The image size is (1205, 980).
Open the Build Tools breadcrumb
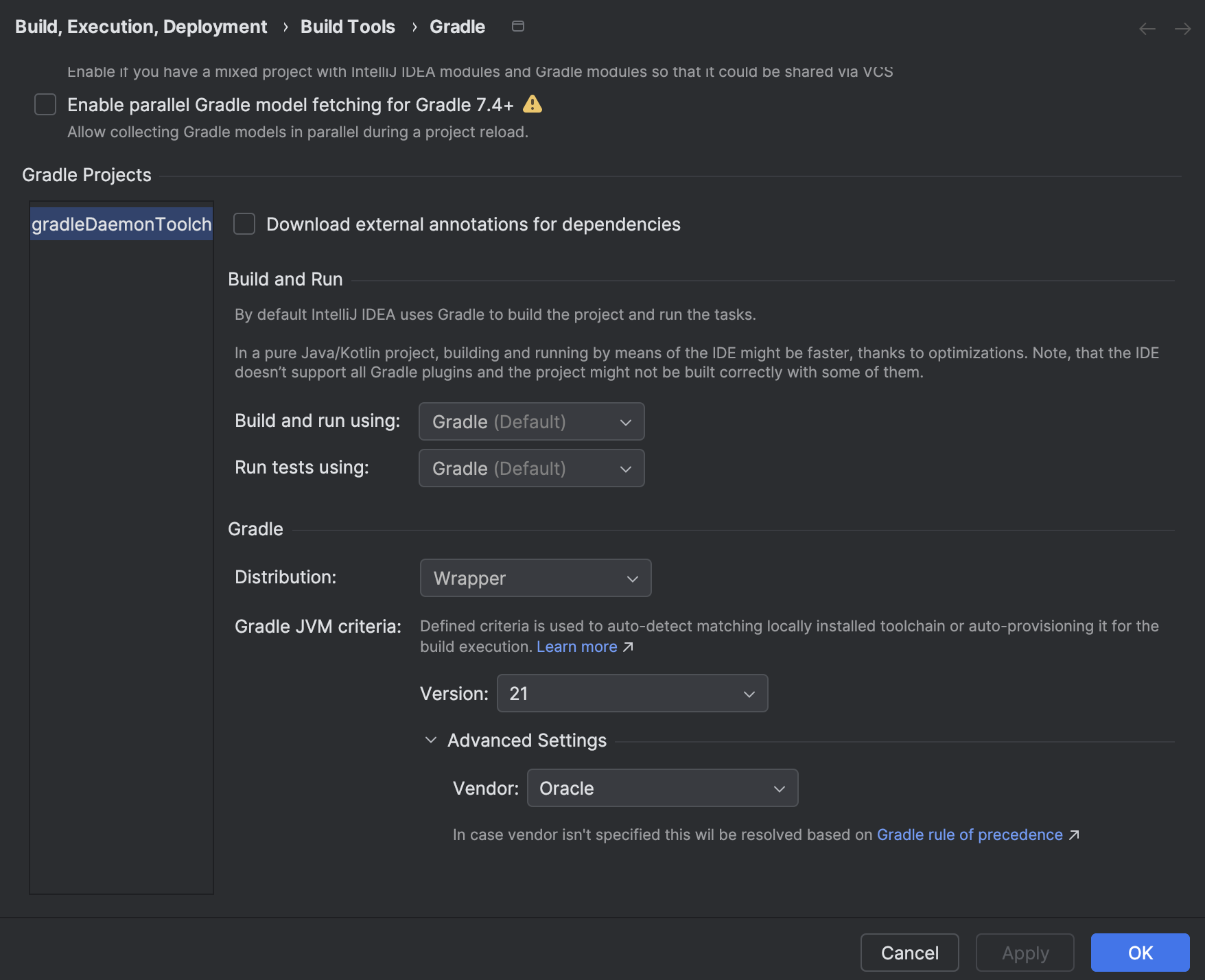(x=347, y=26)
